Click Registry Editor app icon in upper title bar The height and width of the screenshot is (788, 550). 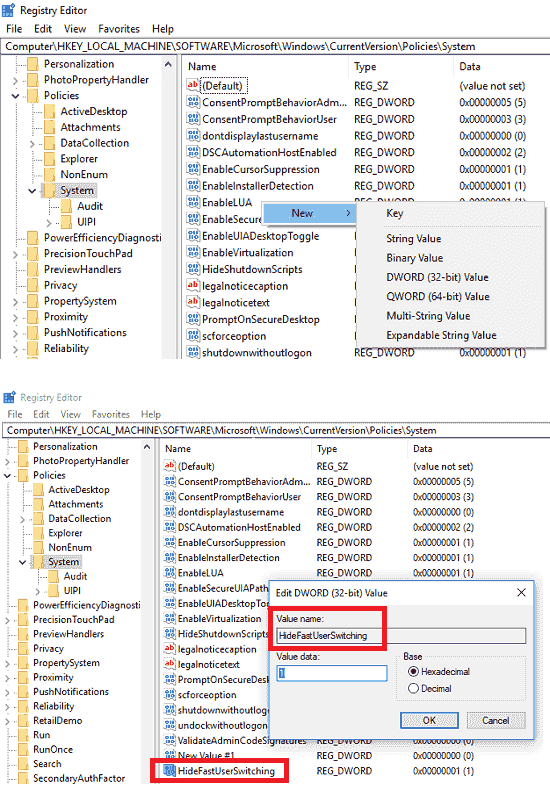[x=9, y=10]
